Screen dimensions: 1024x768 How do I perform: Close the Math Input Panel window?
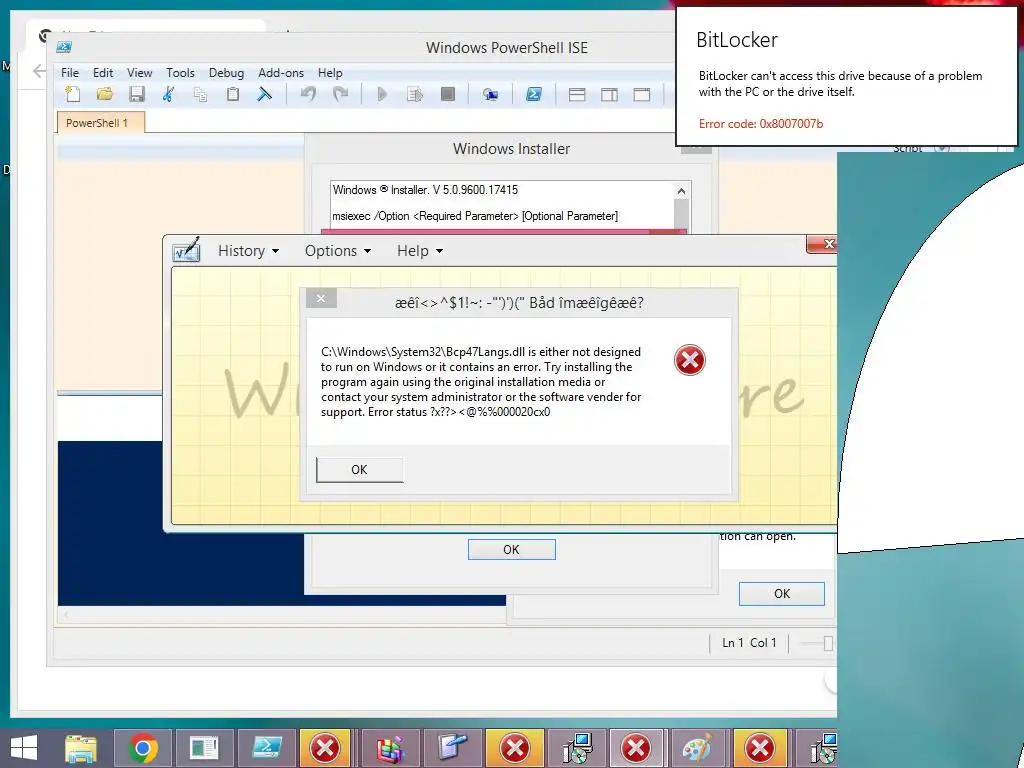(x=824, y=244)
